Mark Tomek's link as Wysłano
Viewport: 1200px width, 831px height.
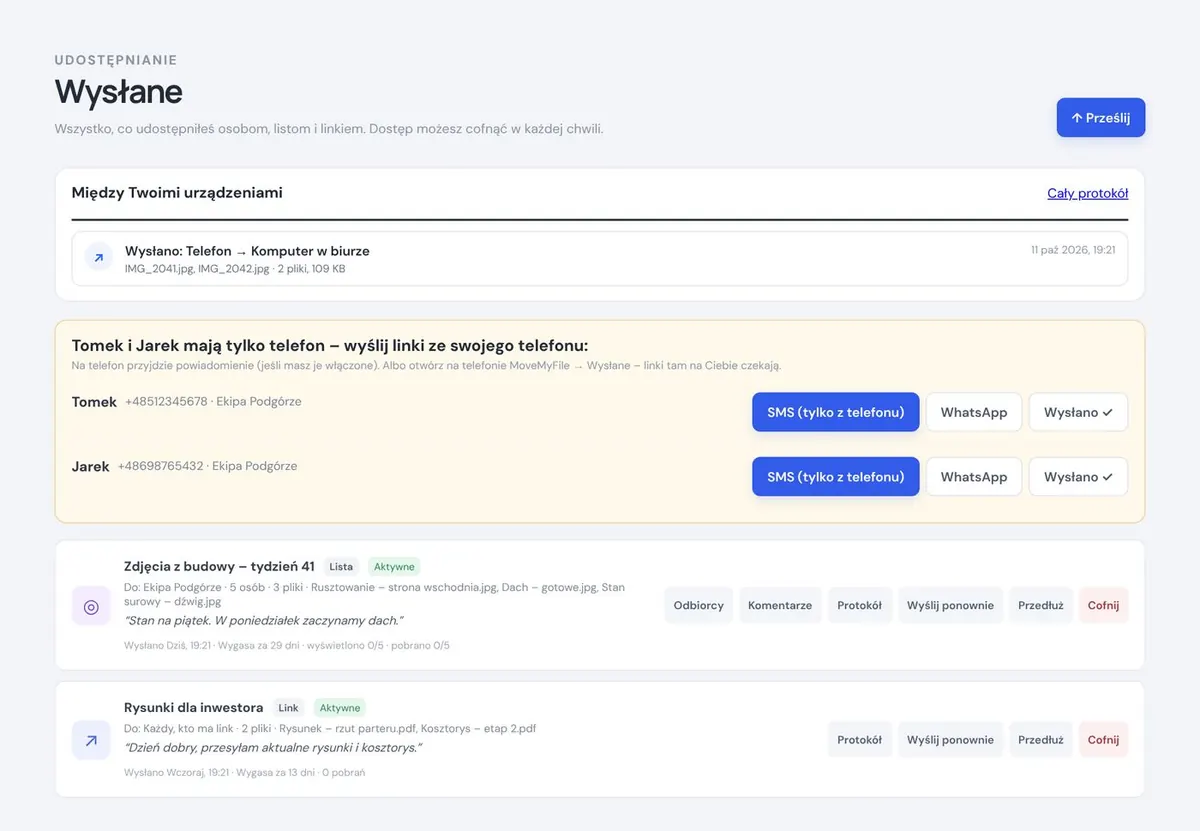[x=1078, y=412]
